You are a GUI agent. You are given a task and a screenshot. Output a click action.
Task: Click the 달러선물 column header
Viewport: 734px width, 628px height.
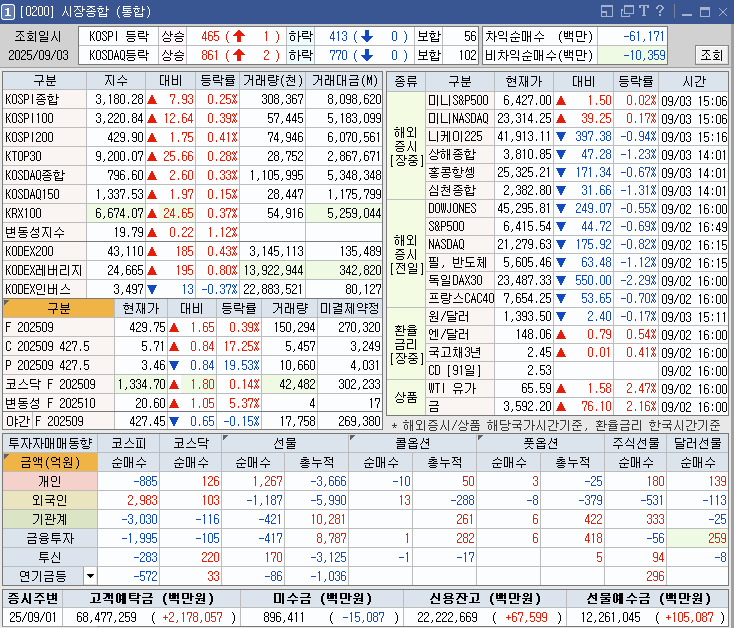697,443
